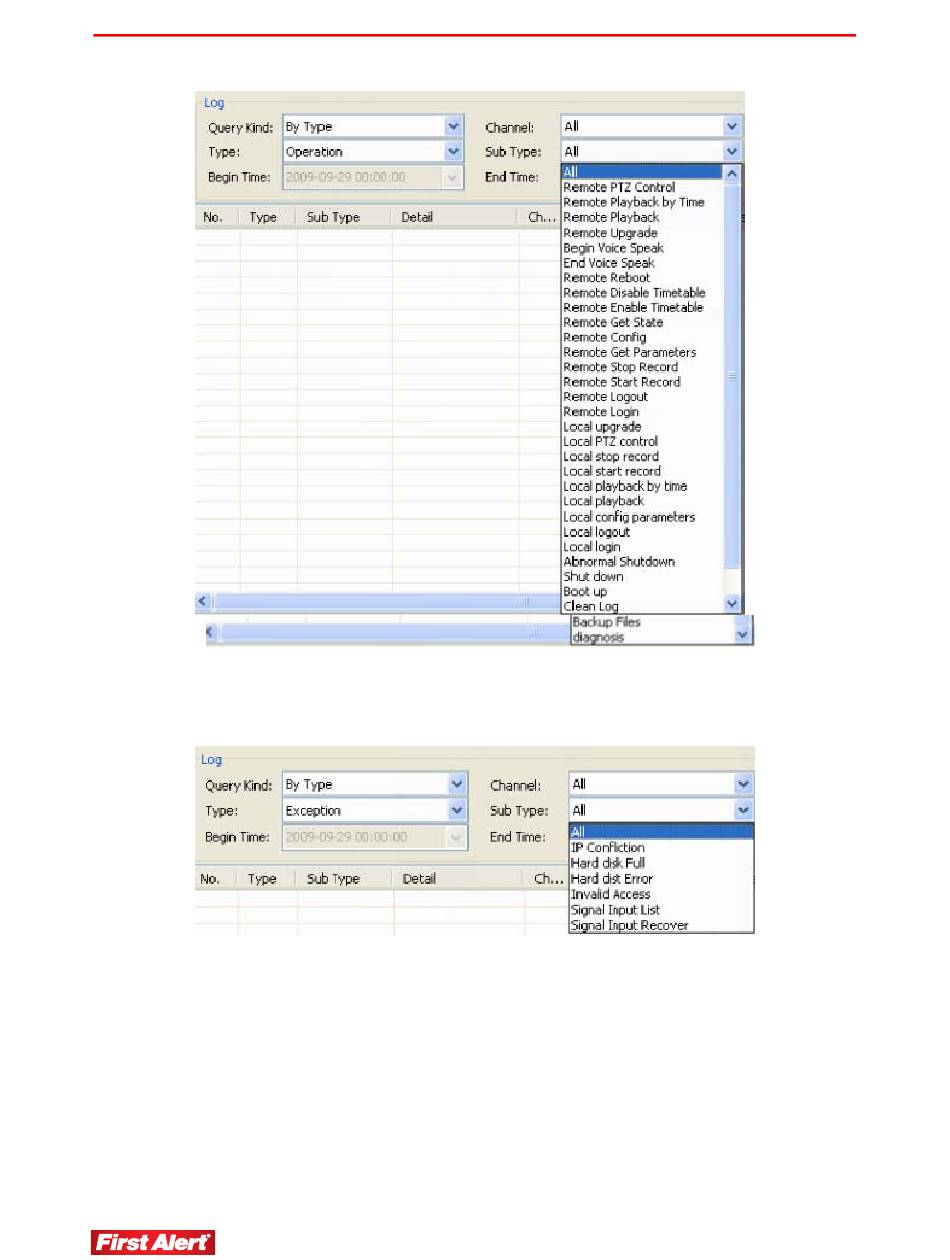The height and width of the screenshot is (1260, 950).
Task: Choose Remote Playback by Time from the list
Action: click(633, 202)
